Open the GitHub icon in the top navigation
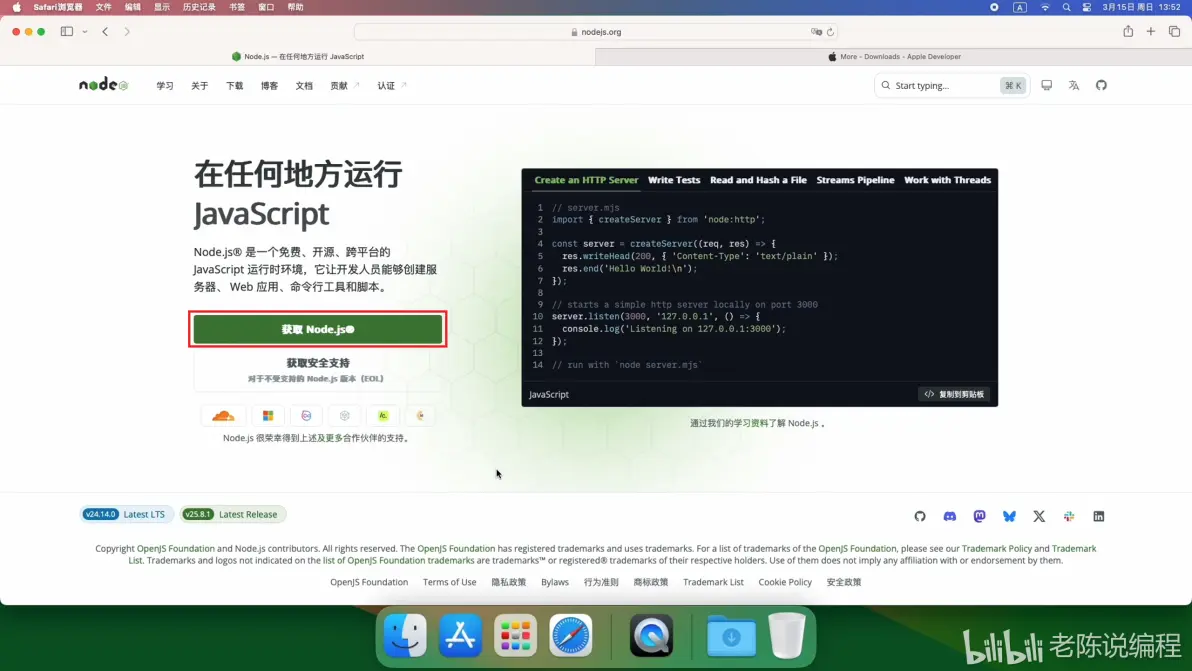This screenshot has height=671, width=1192. [x=1101, y=85]
